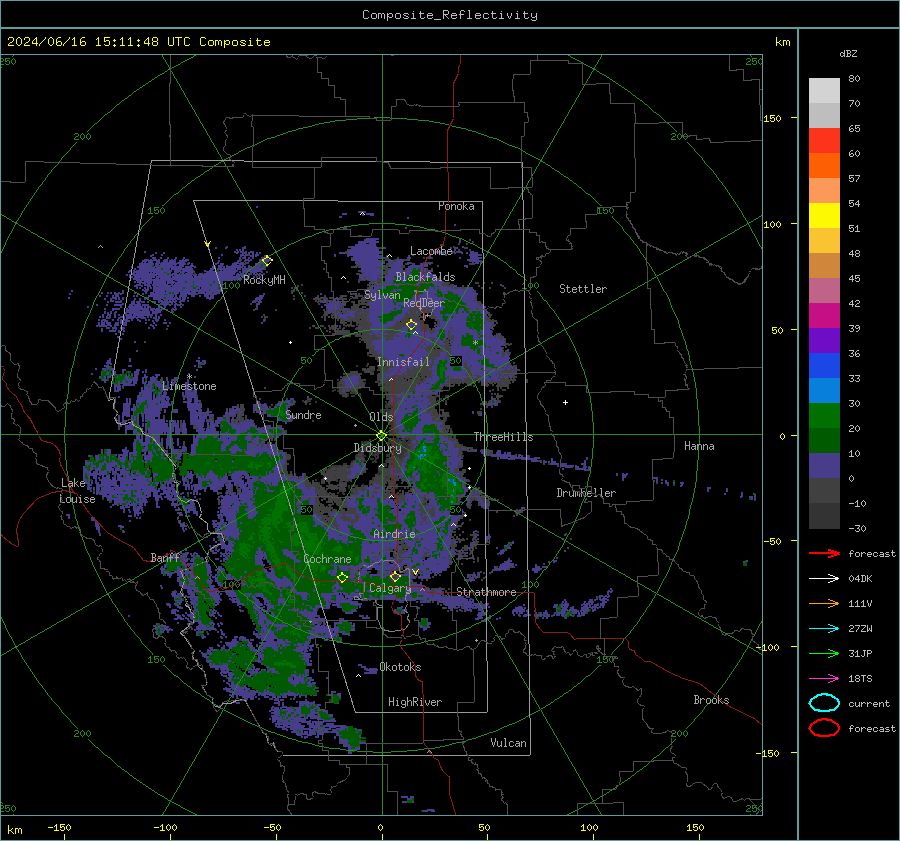This screenshot has height=841, width=900.
Task: Click the HighRiver label
Action: click(x=415, y=702)
